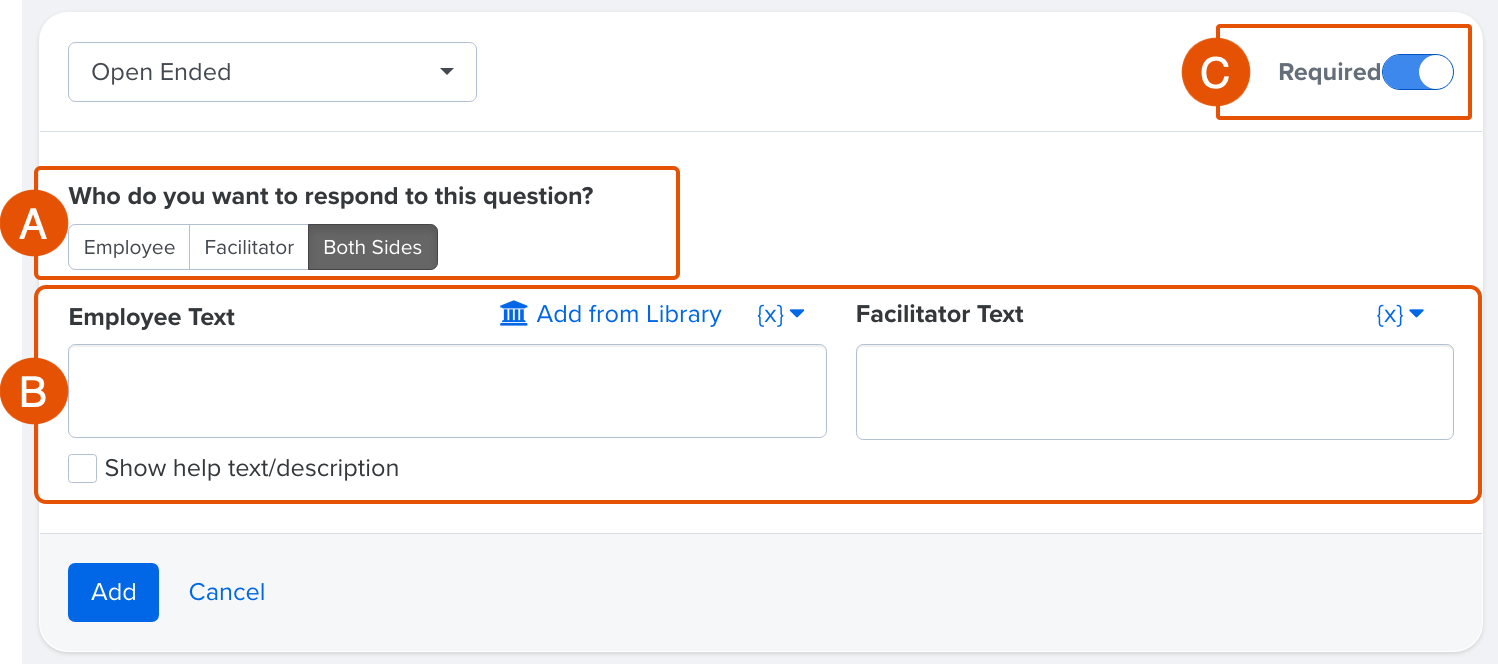Click Cancel to discard the question
Viewport: 1498px width, 664px height.
click(226, 592)
